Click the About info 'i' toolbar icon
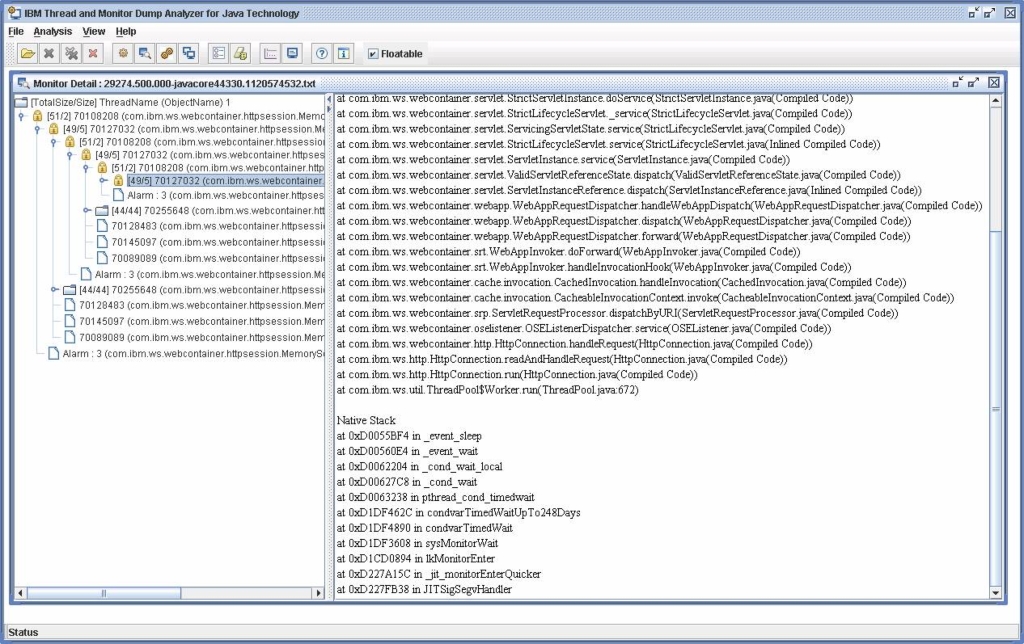1024x644 pixels. 344,54
